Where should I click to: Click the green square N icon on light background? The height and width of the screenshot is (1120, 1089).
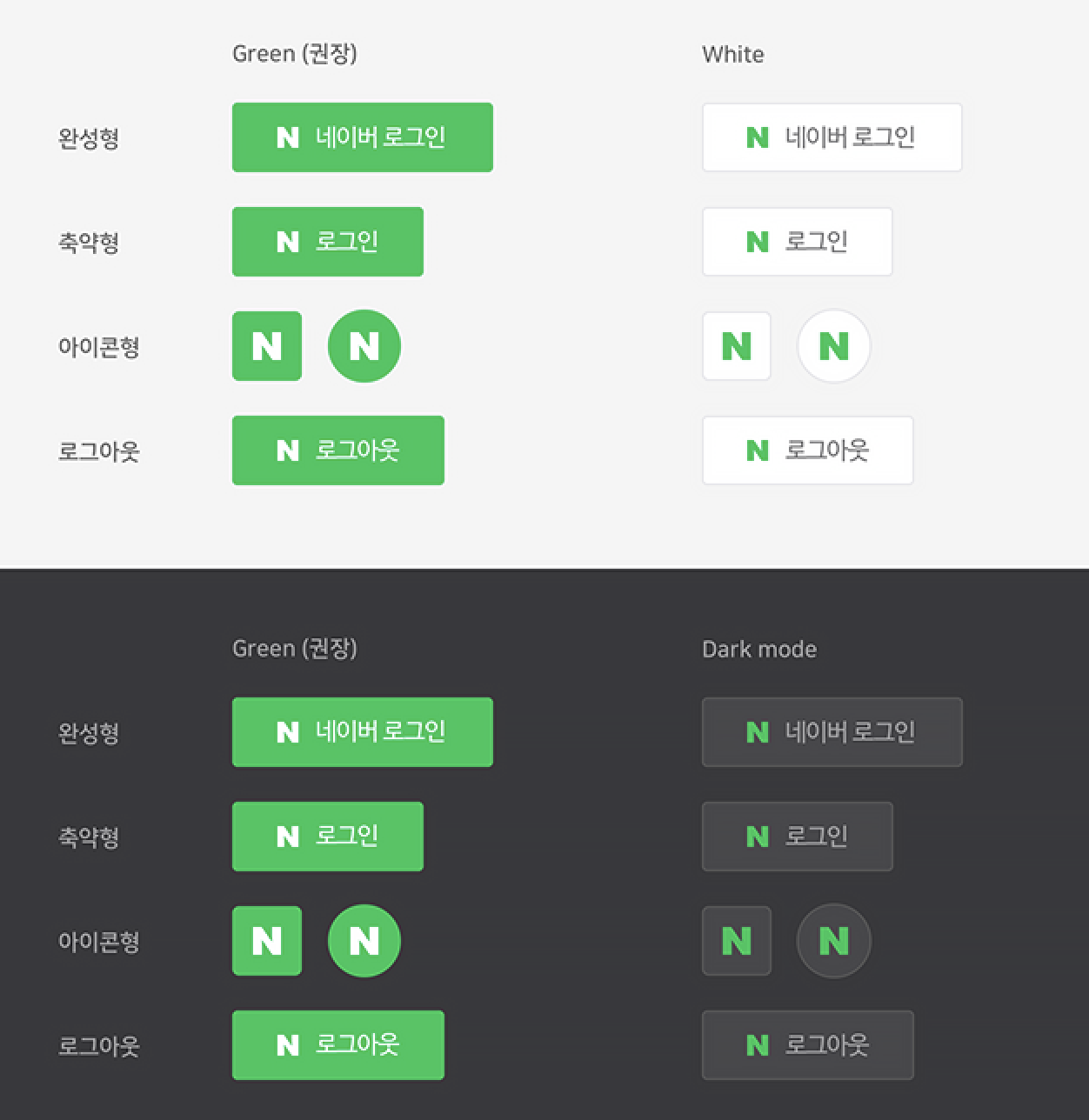pyautogui.click(x=267, y=346)
